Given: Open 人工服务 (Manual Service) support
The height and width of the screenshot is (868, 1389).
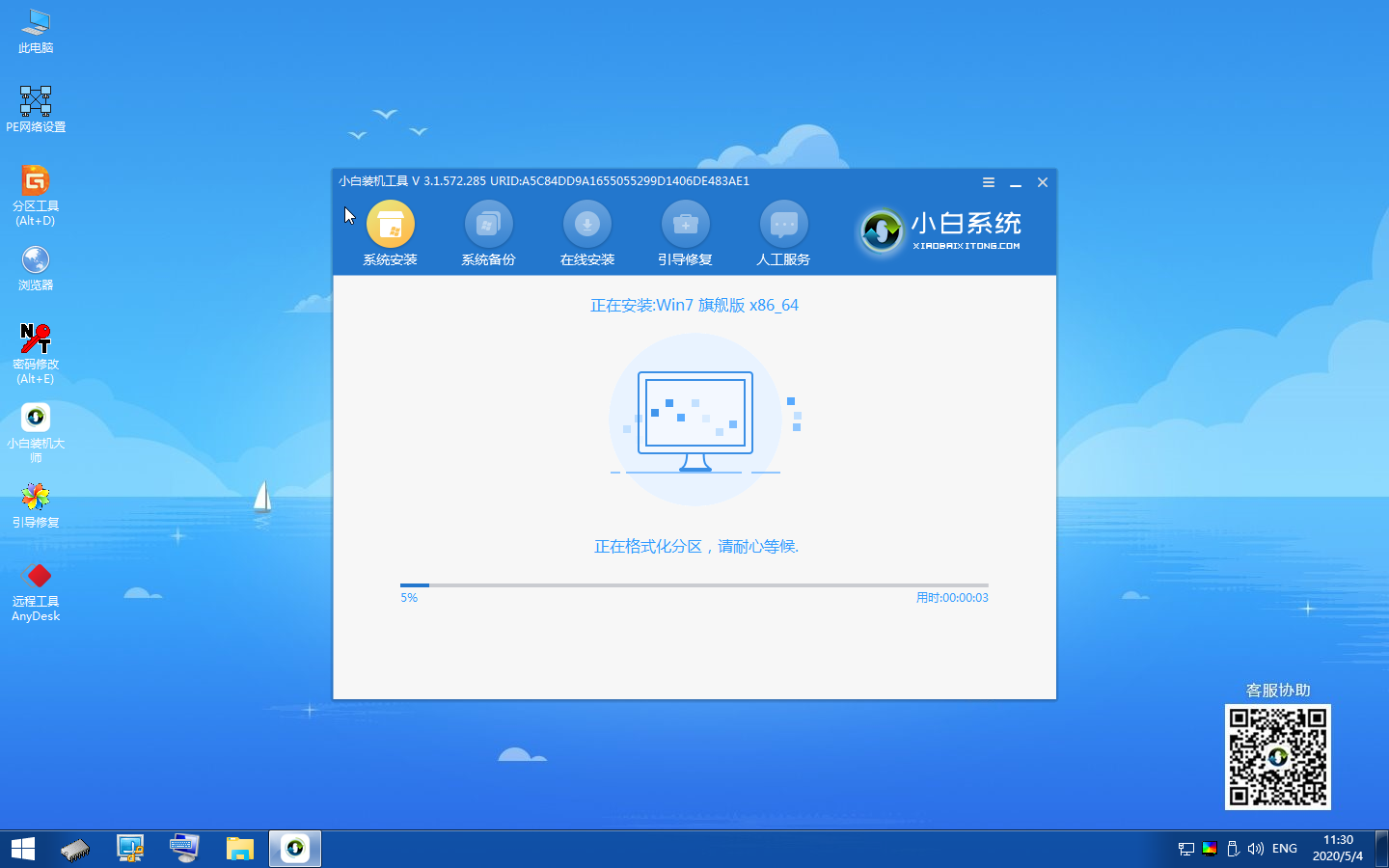Looking at the screenshot, I should pos(783,231).
